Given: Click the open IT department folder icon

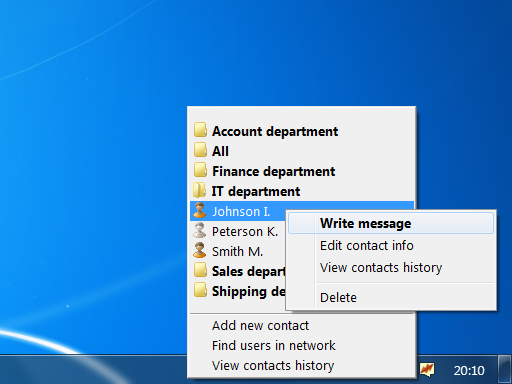Looking at the screenshot, I should click(x=199, y=190).
